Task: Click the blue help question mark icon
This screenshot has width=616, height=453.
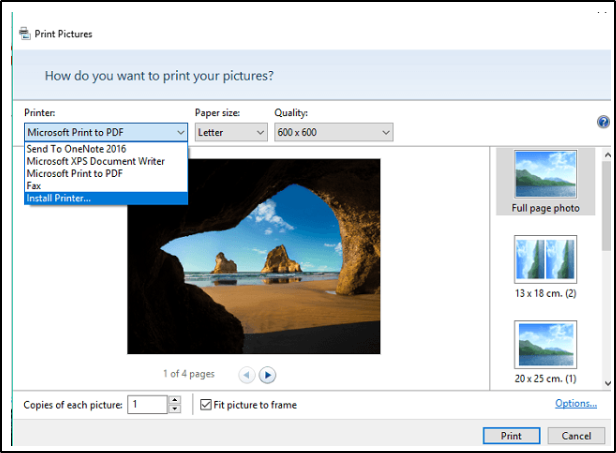Action: pyautogui.click(x=603, y=122)
